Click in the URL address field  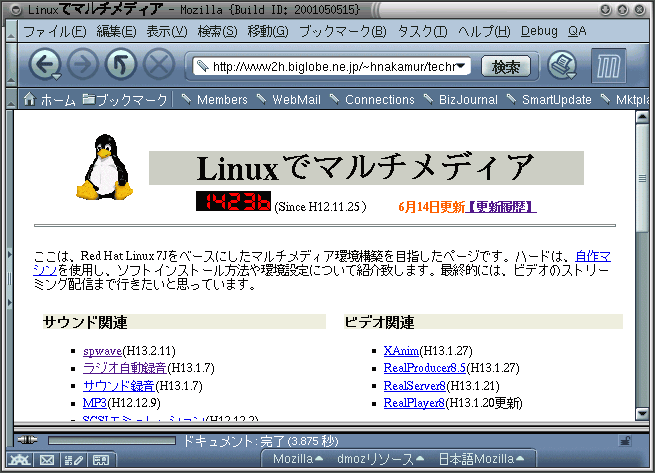pos(332,66)
